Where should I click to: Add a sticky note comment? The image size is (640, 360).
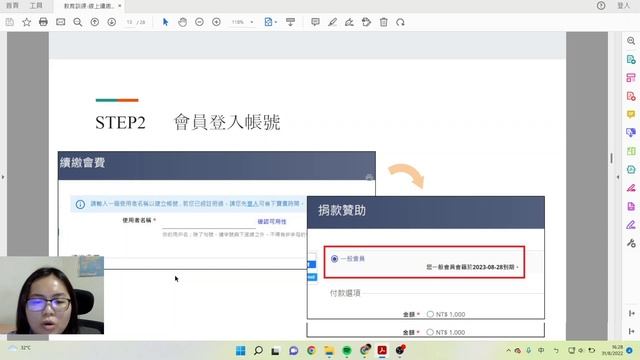[315, 22]
